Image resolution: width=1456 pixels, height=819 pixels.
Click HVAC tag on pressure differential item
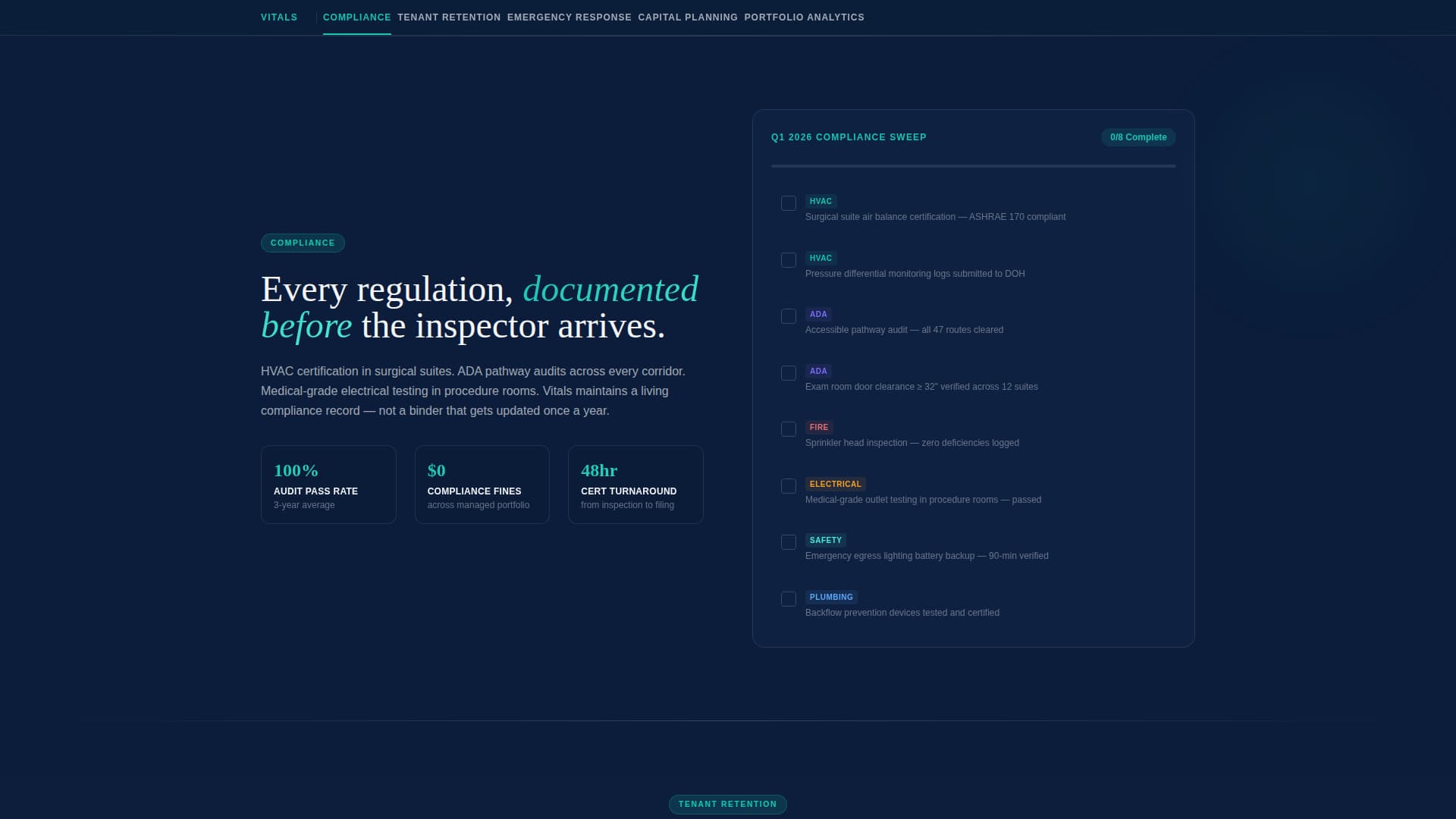[821, 259]
